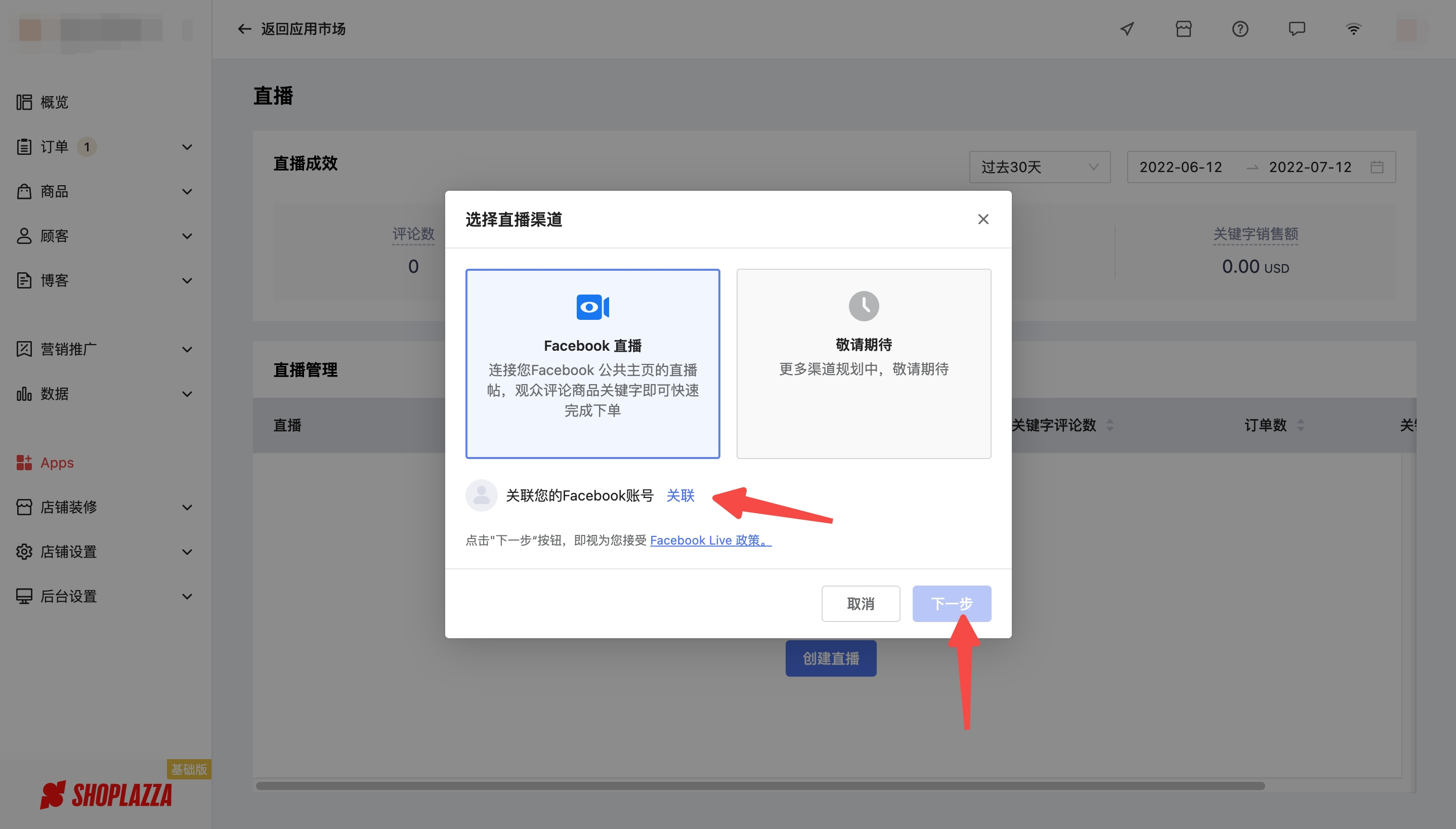Click the Facebook account avatar placeholder
Screen dimensions: 1456x829
coord(481,495)
